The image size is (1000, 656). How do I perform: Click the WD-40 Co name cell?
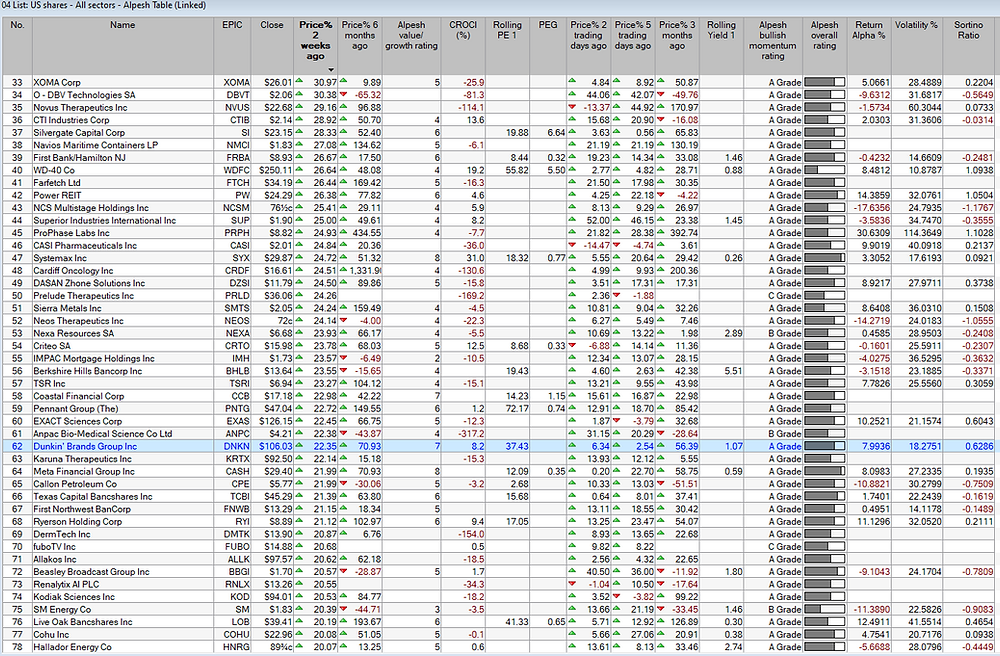(x=122, y=170)
